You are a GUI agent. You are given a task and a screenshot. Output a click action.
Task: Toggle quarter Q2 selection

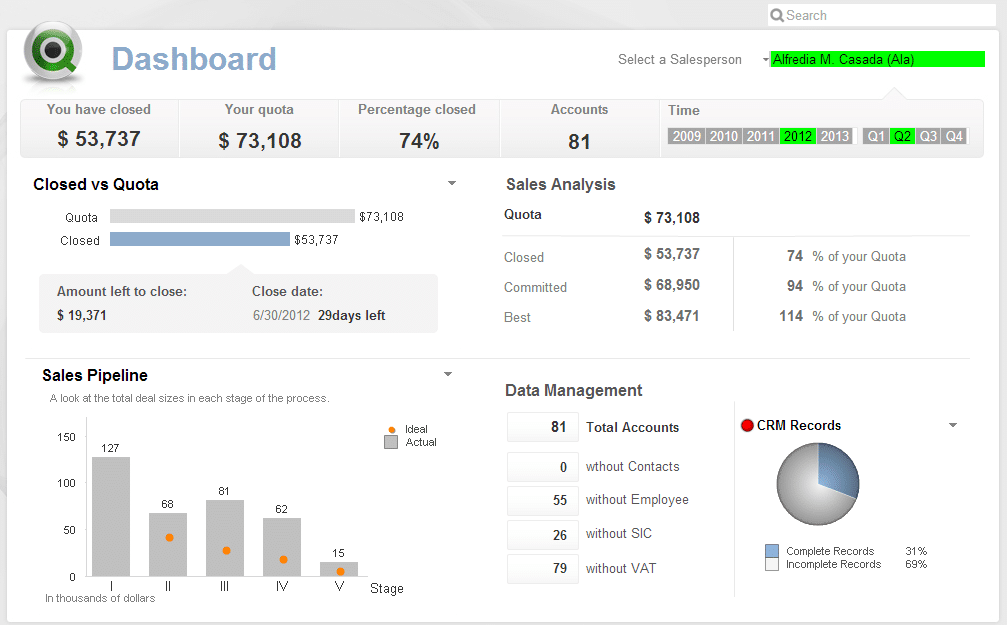[903, 136]
